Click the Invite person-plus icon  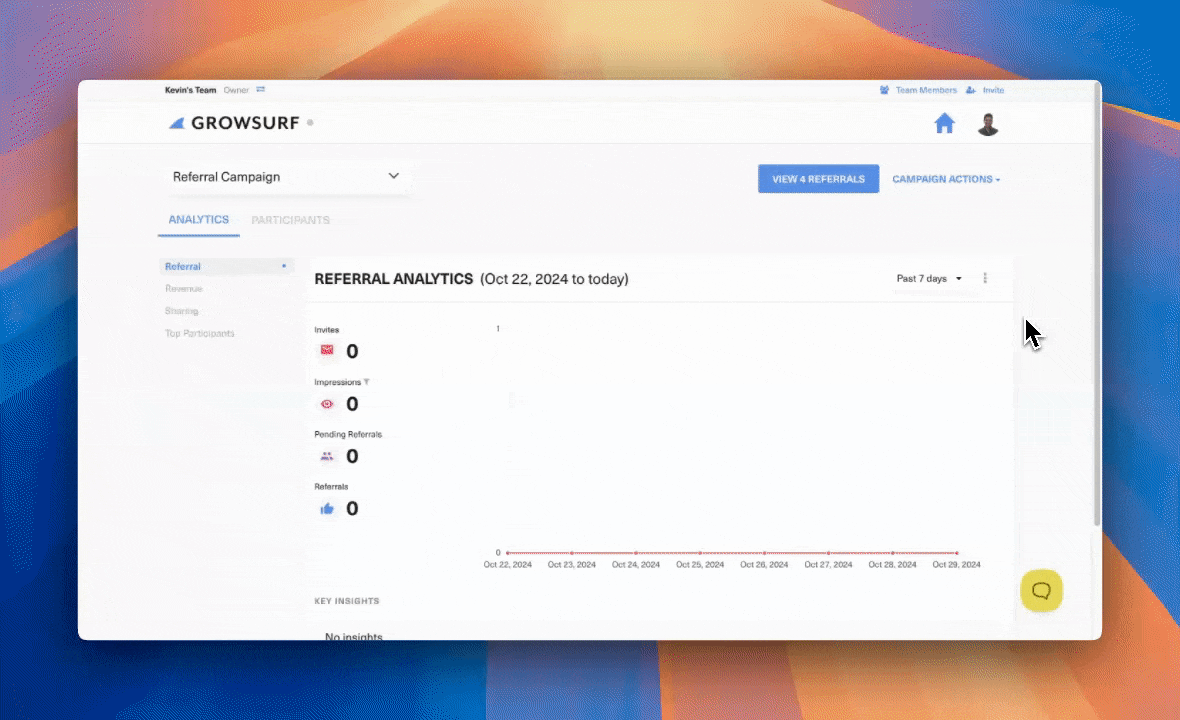coord(971,90)
